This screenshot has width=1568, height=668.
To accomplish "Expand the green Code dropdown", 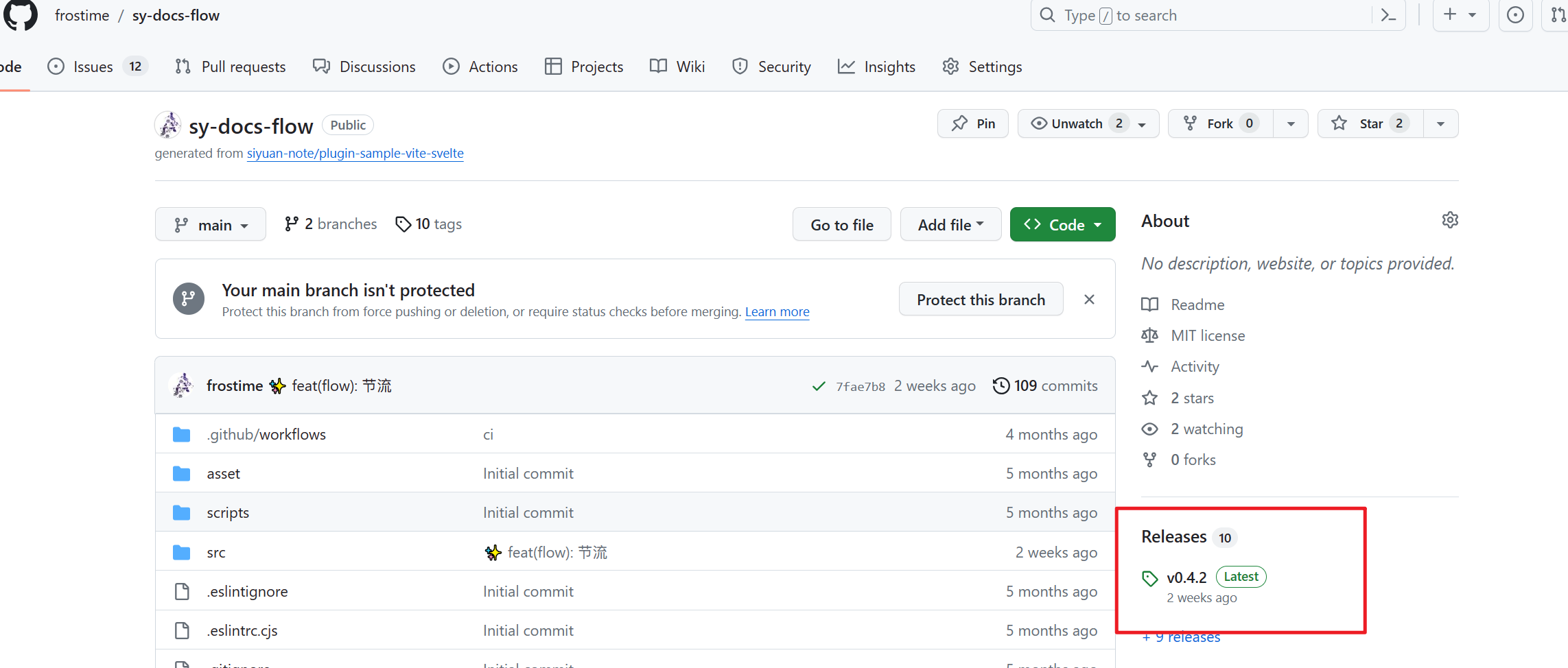I will click(1062, 225).
